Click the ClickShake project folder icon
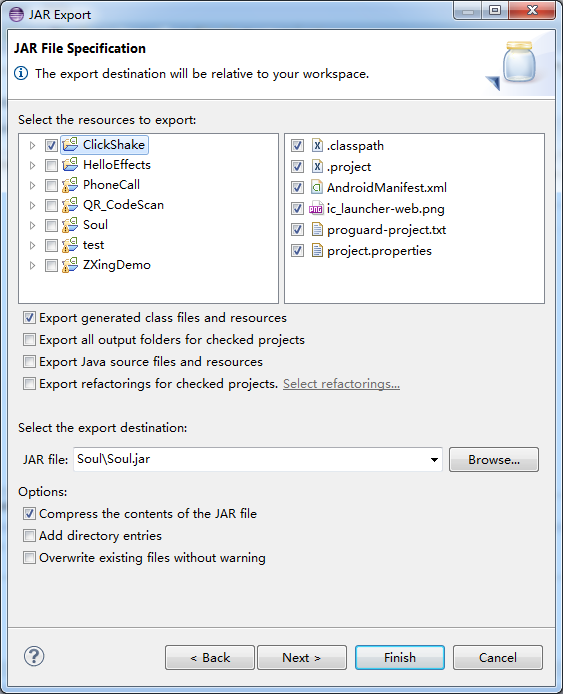The width and height of the screenshot is (563, 694). [x=70, y=144]
